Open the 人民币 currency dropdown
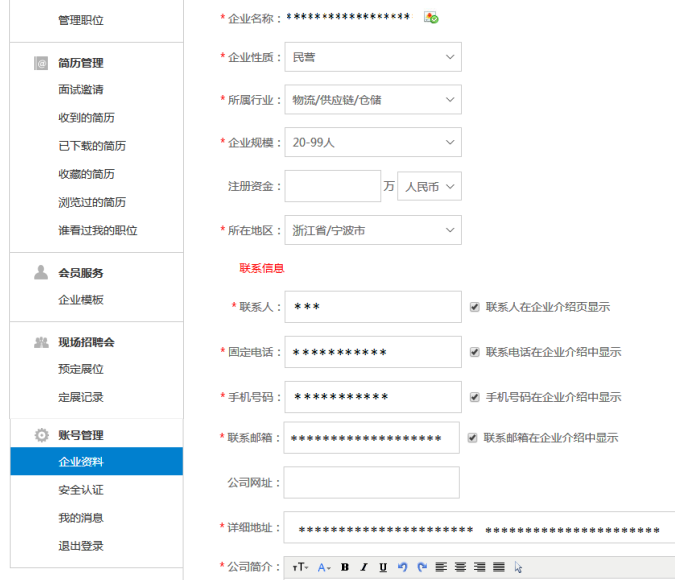Image resolution: width=675 pixels, height=586 pixels. point(429,187)
